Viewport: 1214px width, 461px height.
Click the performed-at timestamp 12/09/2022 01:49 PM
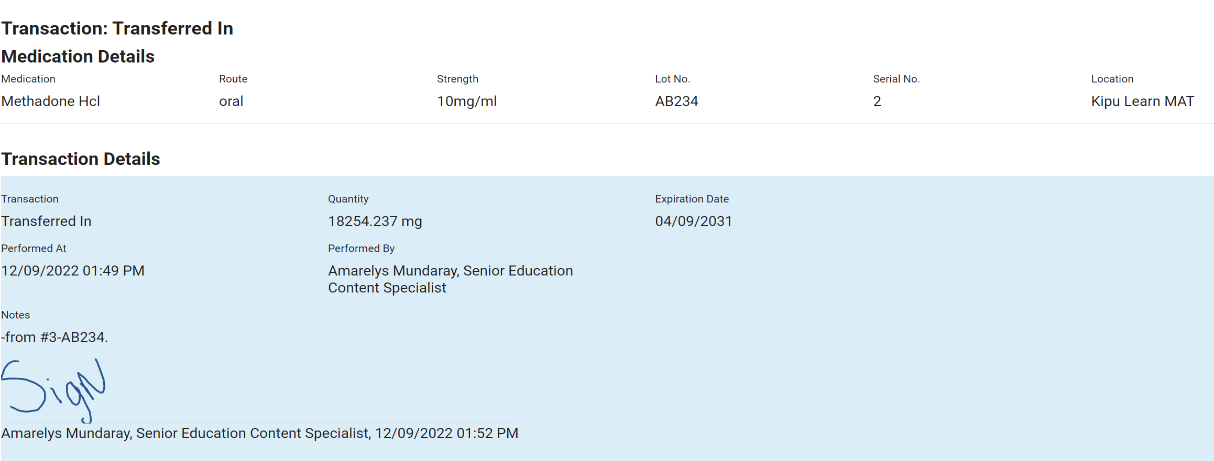coord(73,270)
